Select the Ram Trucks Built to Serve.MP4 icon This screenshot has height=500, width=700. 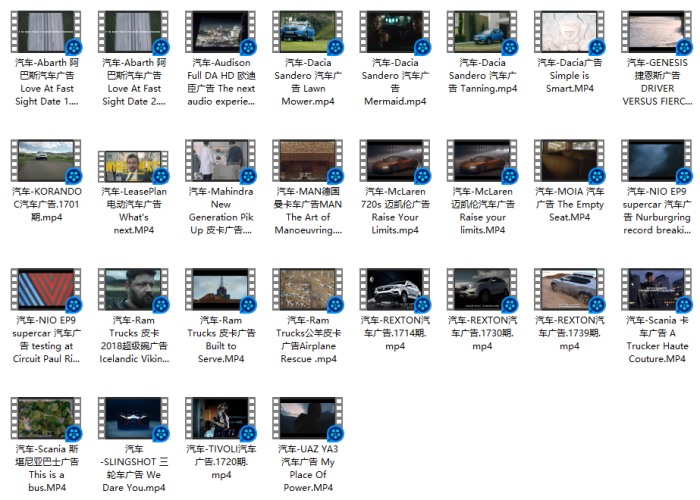(221, 289)
